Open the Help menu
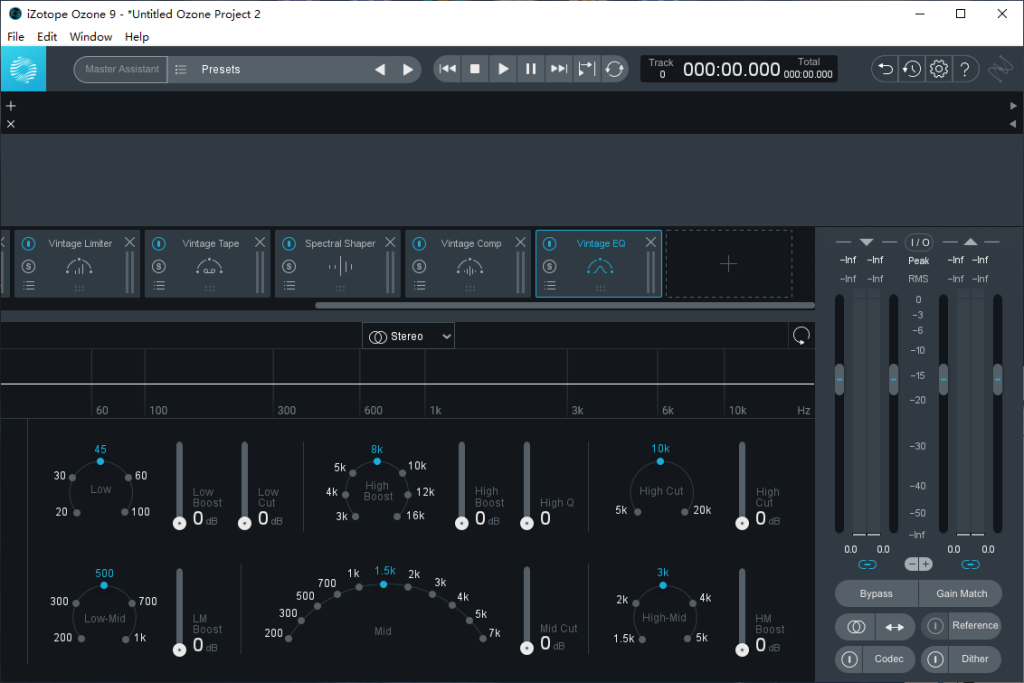Image resolution: width=1024 pixels, height=683 pixels. click(137, 37)
